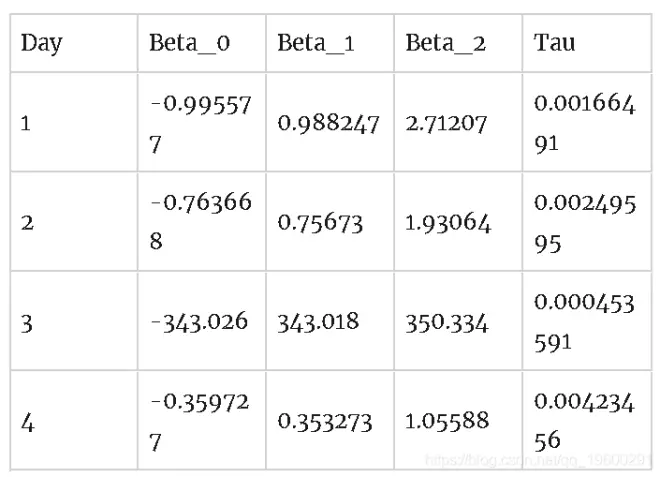Image resolution: width=660 pixels, height=477 pixels.
Task: Select the cell containing 0.988247
Action: click(x=328, y=124)
